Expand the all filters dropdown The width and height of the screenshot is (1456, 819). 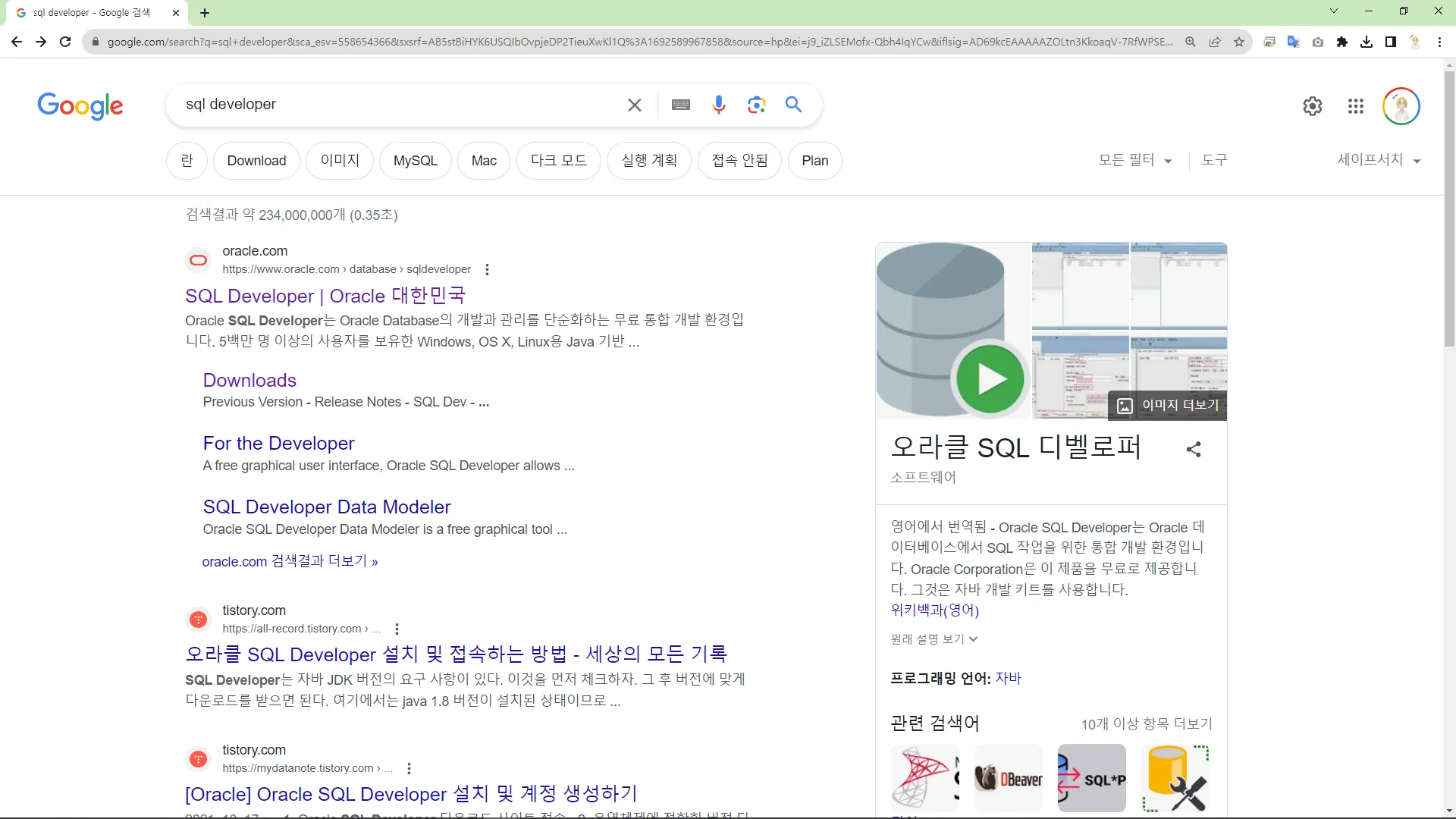1134,160
